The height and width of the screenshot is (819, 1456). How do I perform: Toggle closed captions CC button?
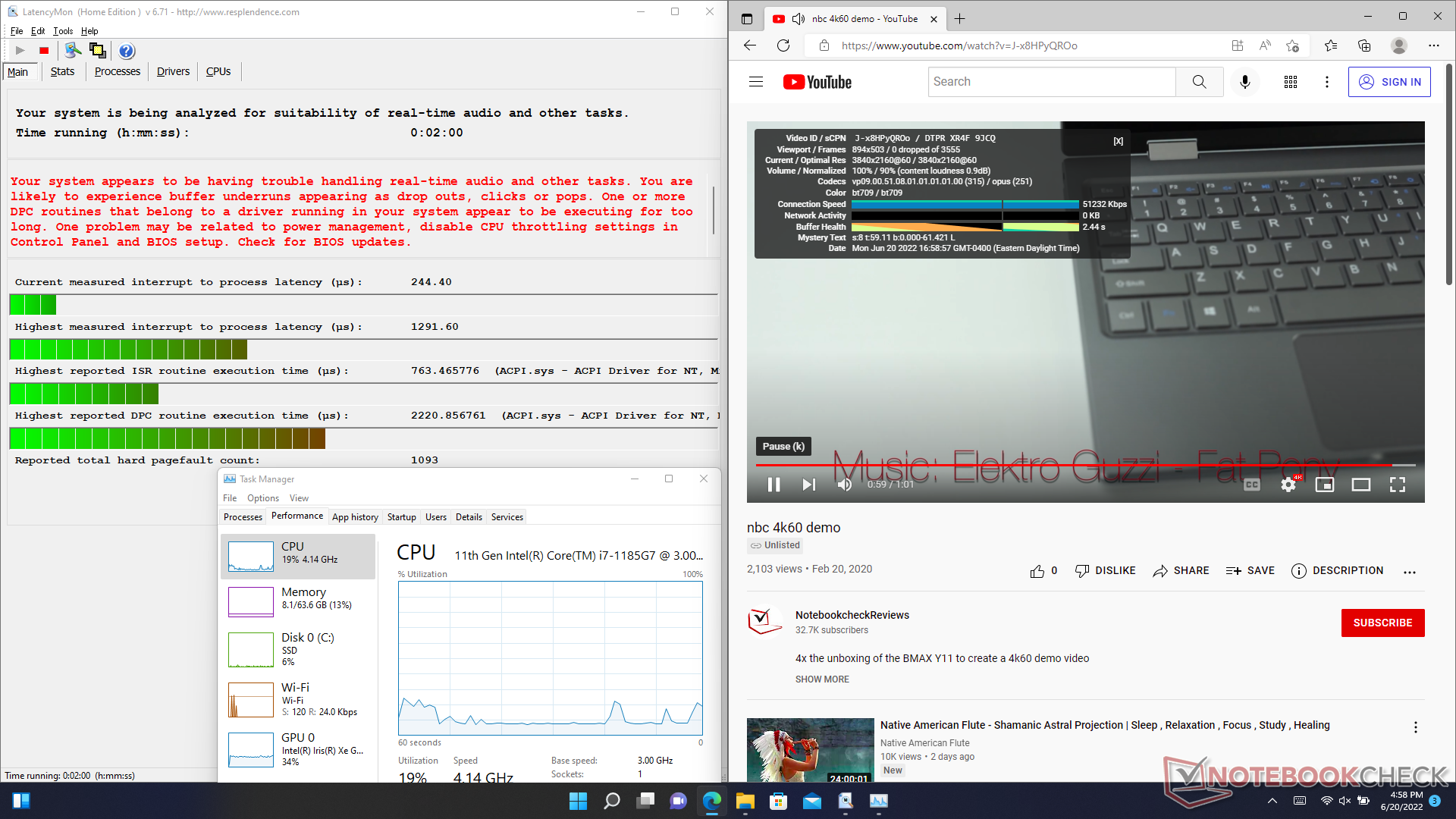[x=1251, y=485]
